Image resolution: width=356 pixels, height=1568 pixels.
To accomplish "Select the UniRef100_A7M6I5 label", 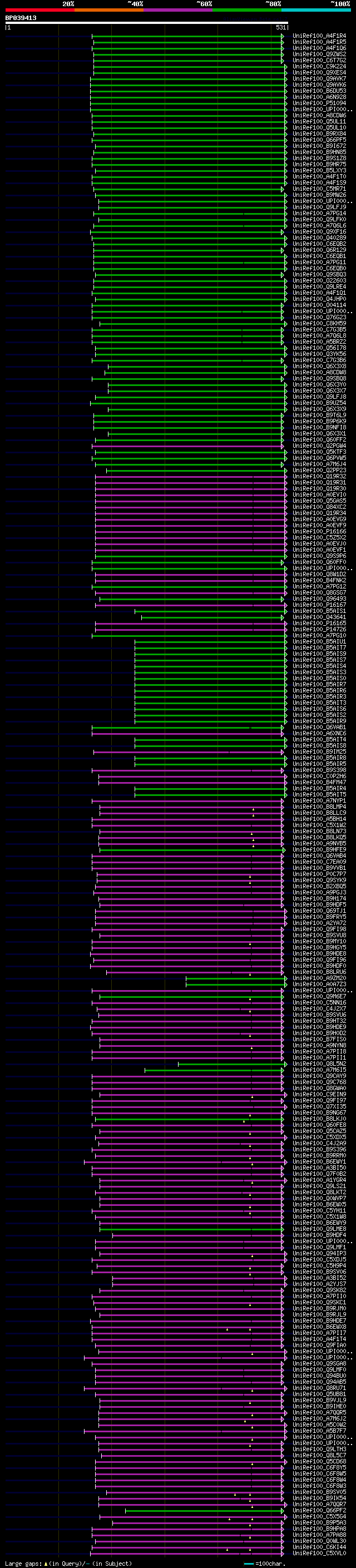I will click(319, 1070).
